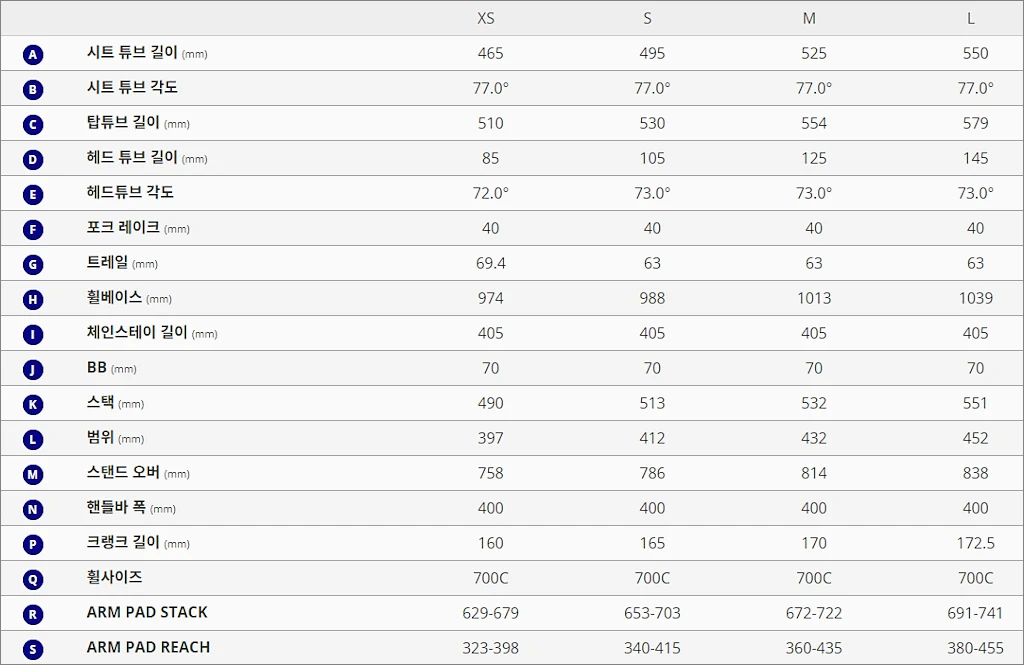Select the 69.4 trail value for XS
1024x665 pixels.
[490, 263]
